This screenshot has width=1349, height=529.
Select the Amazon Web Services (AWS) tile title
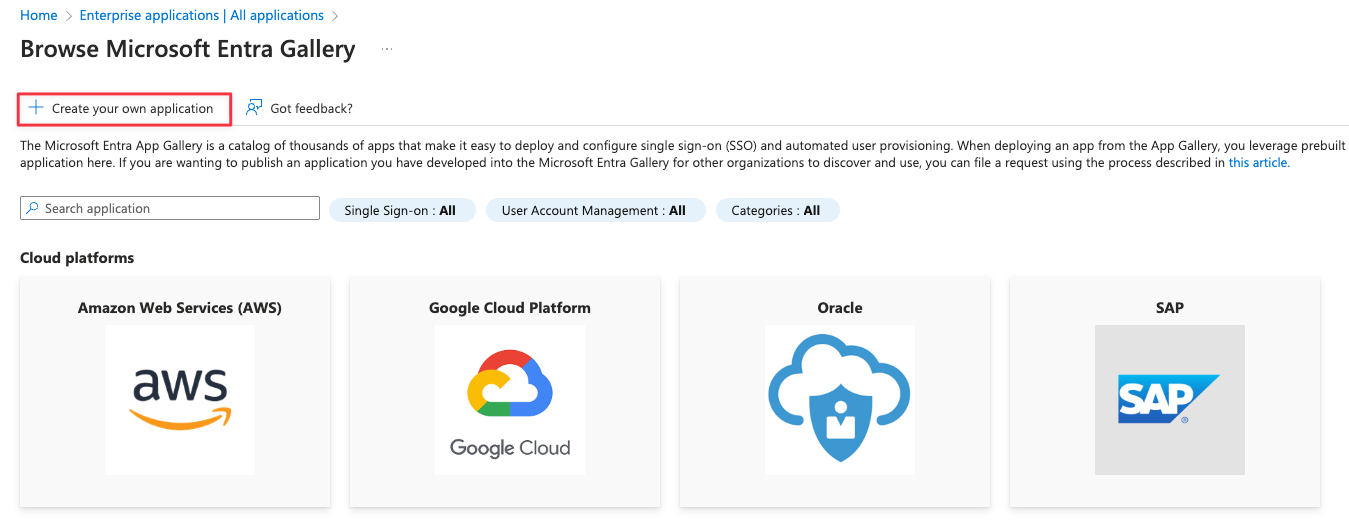pyautogui.click(x=180, y=308)
